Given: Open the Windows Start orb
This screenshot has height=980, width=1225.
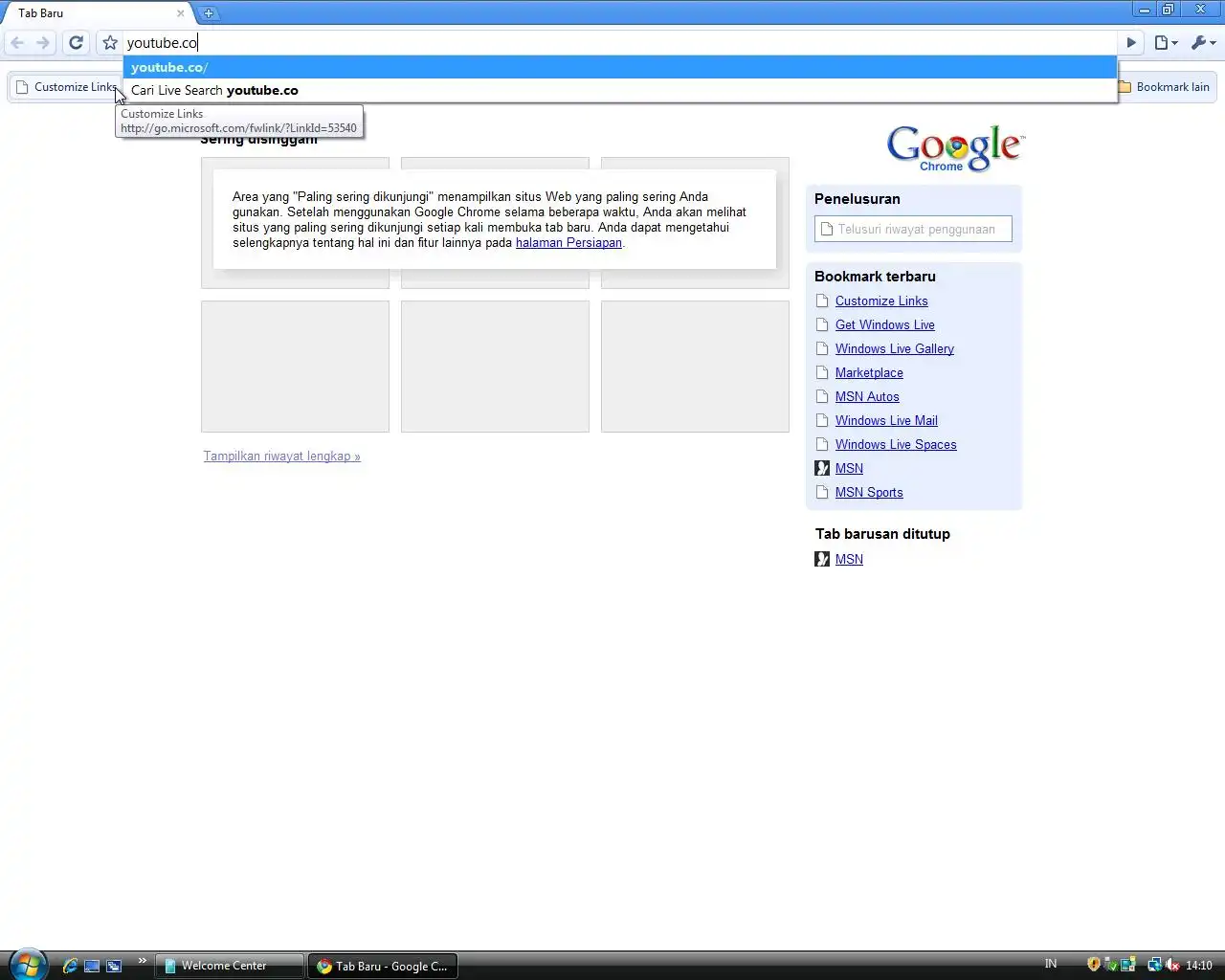Looking at the screenshot, I should click(x=27, y=965).
